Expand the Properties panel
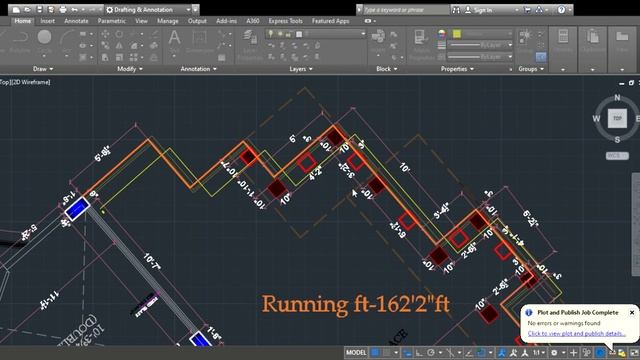Screen dimensions: 640x360 click(x=457, y=69)
